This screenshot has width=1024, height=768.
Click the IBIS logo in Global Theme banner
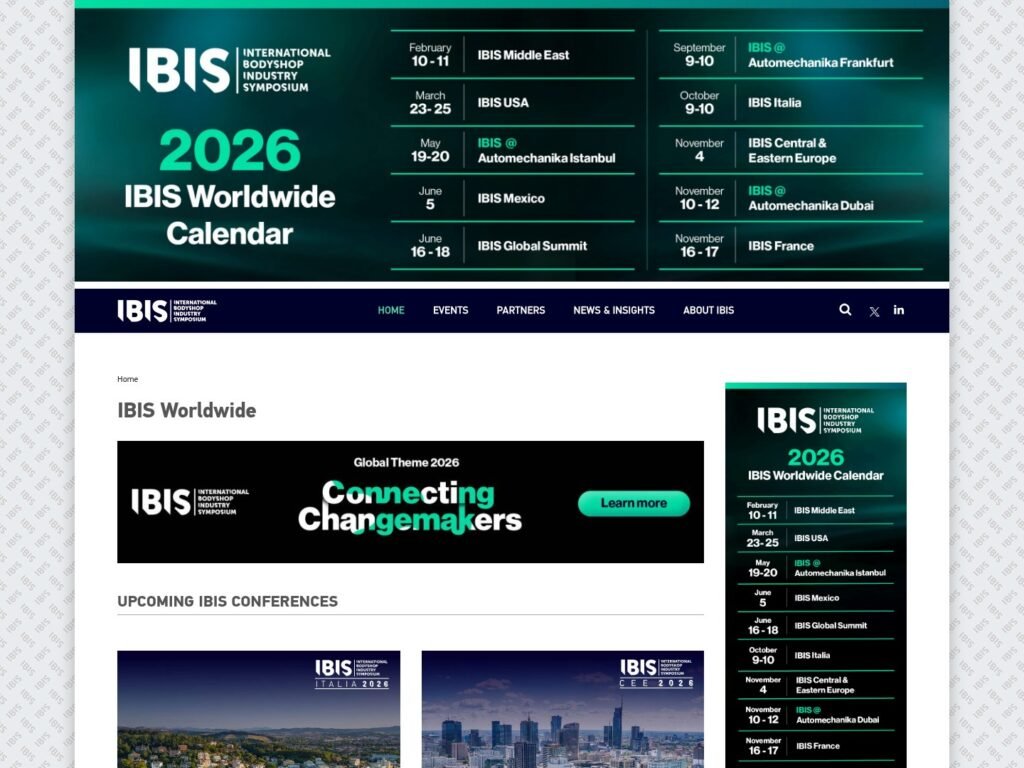[x=190, y=502]
